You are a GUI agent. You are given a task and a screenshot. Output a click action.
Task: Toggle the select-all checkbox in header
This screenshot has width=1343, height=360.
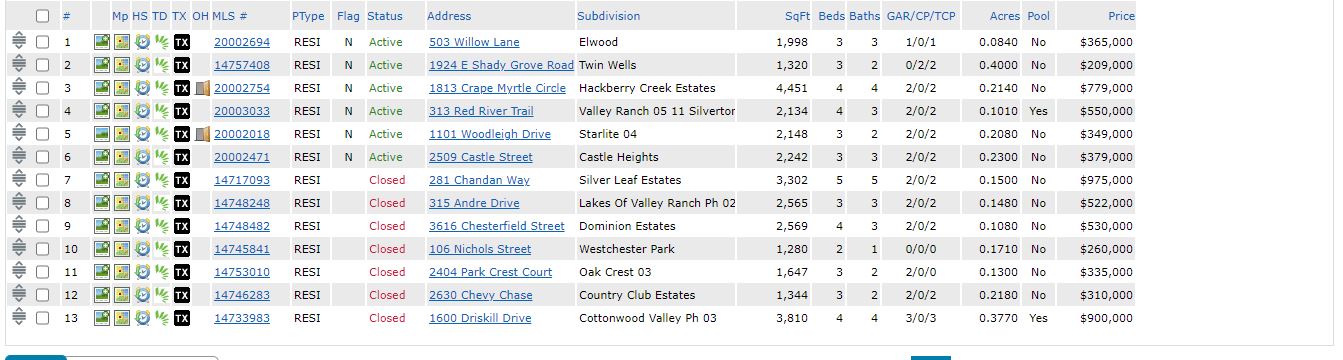click(42, 16)
